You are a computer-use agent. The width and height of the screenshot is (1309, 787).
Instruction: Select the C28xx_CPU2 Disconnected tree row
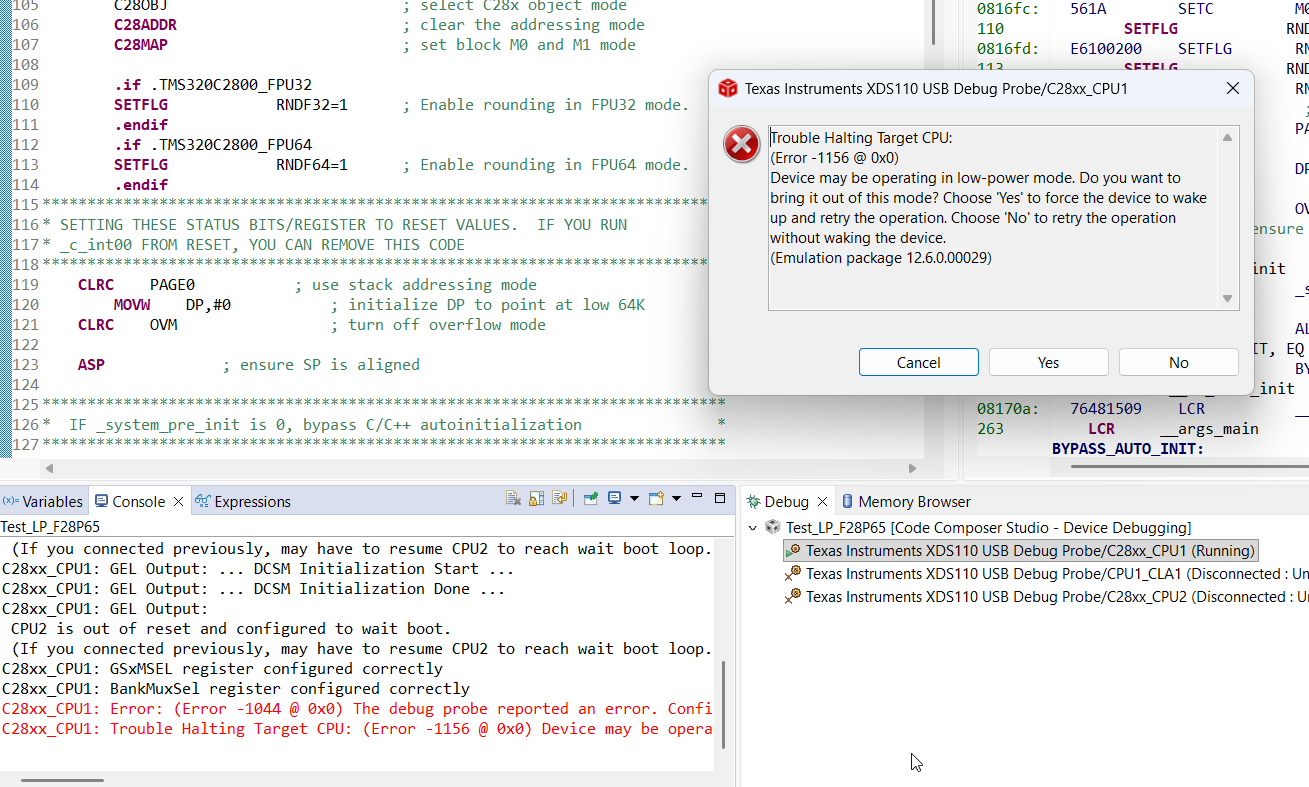click(1046, 596)
